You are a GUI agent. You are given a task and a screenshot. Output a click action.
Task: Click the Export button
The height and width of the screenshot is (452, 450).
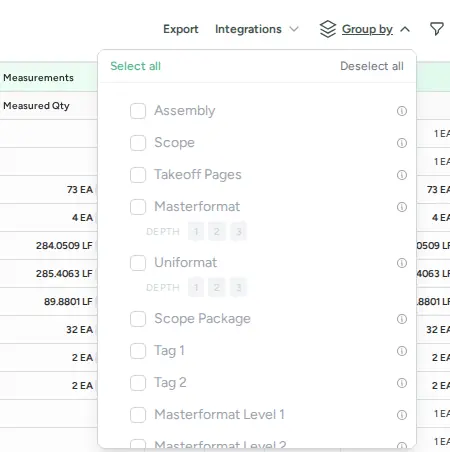click(181, 29)
